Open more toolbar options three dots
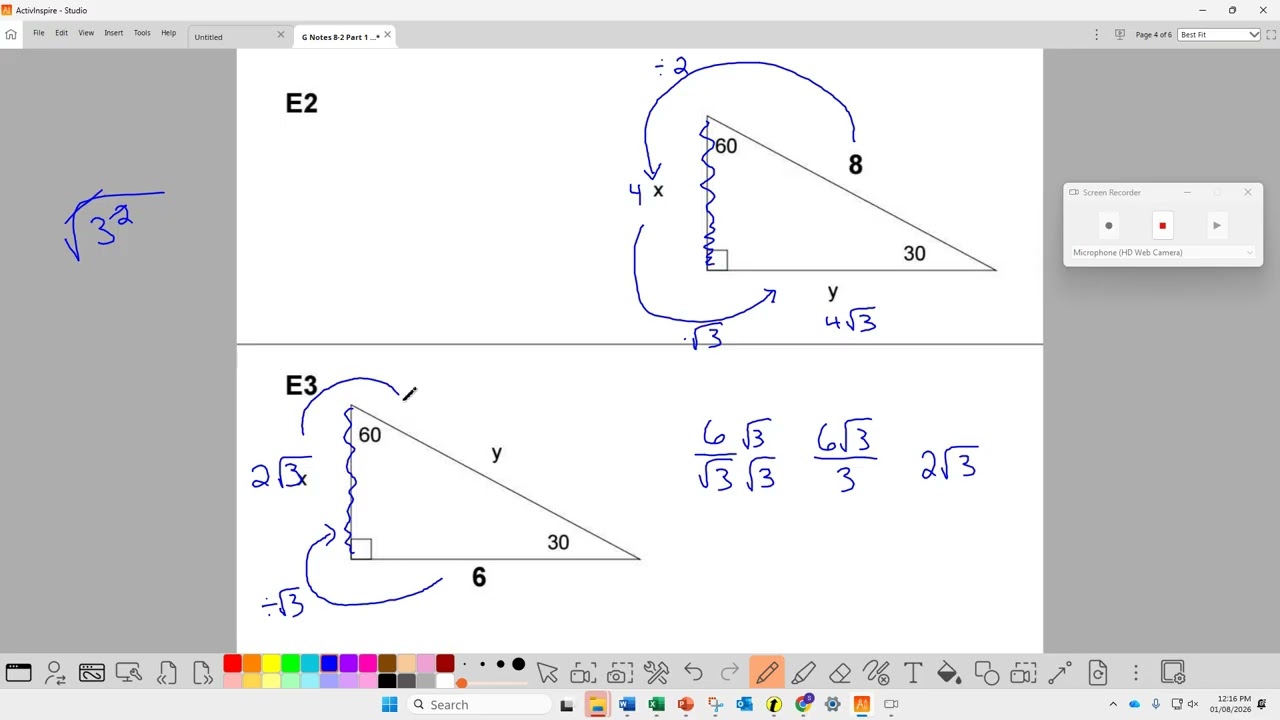This screenshot has height=720, width=1280. click(x=1136, y=673)
